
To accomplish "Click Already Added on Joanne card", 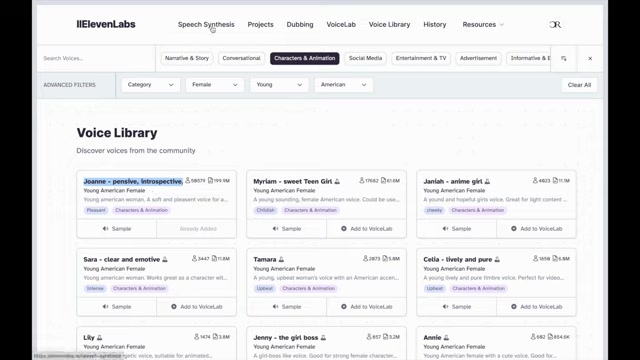I will click(x=197, y=229).
